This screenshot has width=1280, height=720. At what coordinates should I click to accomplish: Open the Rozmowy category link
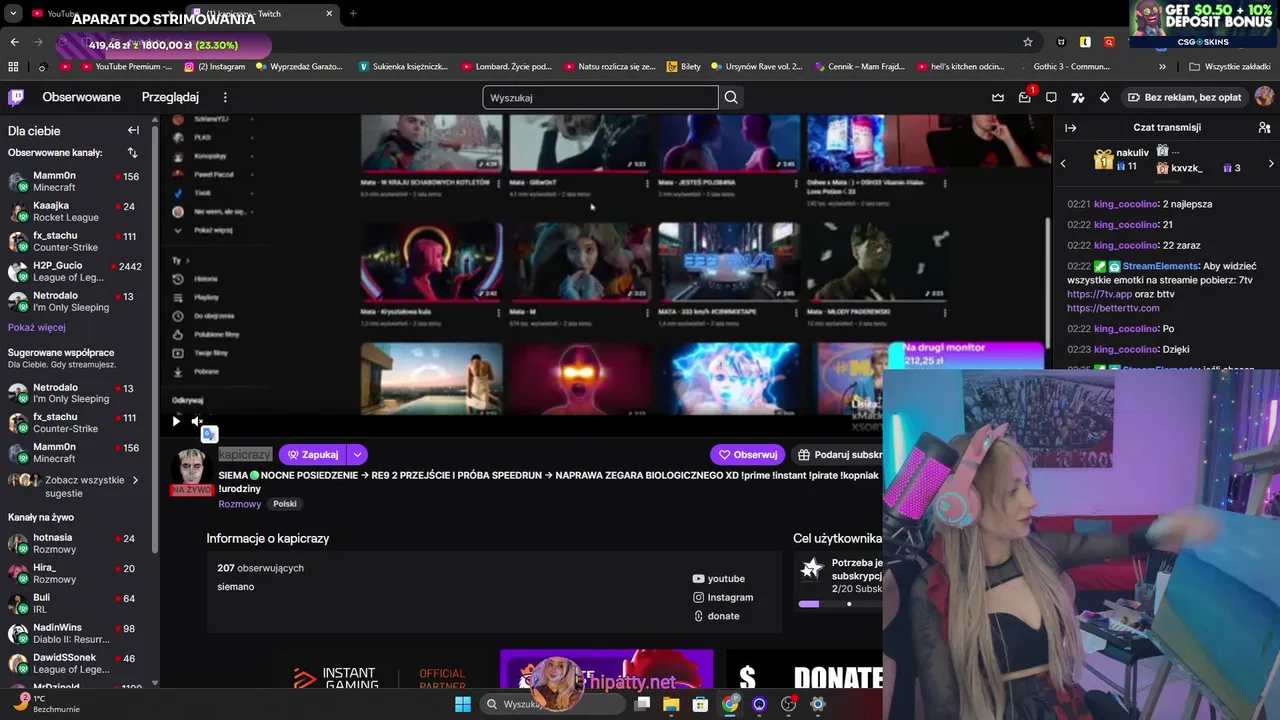pos(239,504)
